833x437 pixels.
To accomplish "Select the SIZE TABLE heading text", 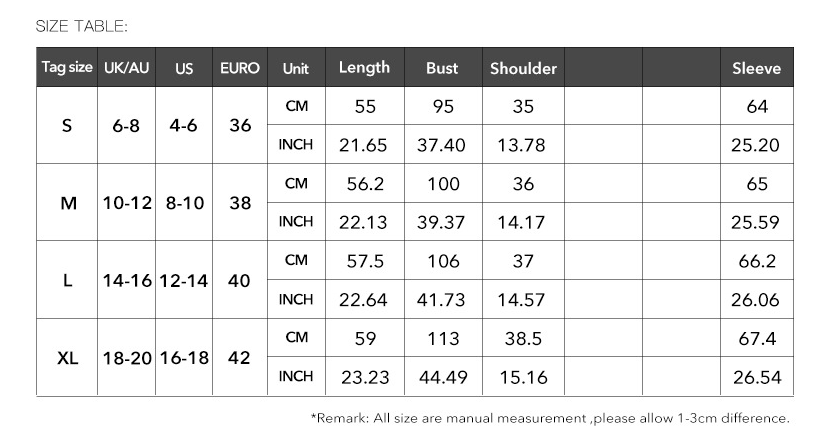I will pos(81,26).
